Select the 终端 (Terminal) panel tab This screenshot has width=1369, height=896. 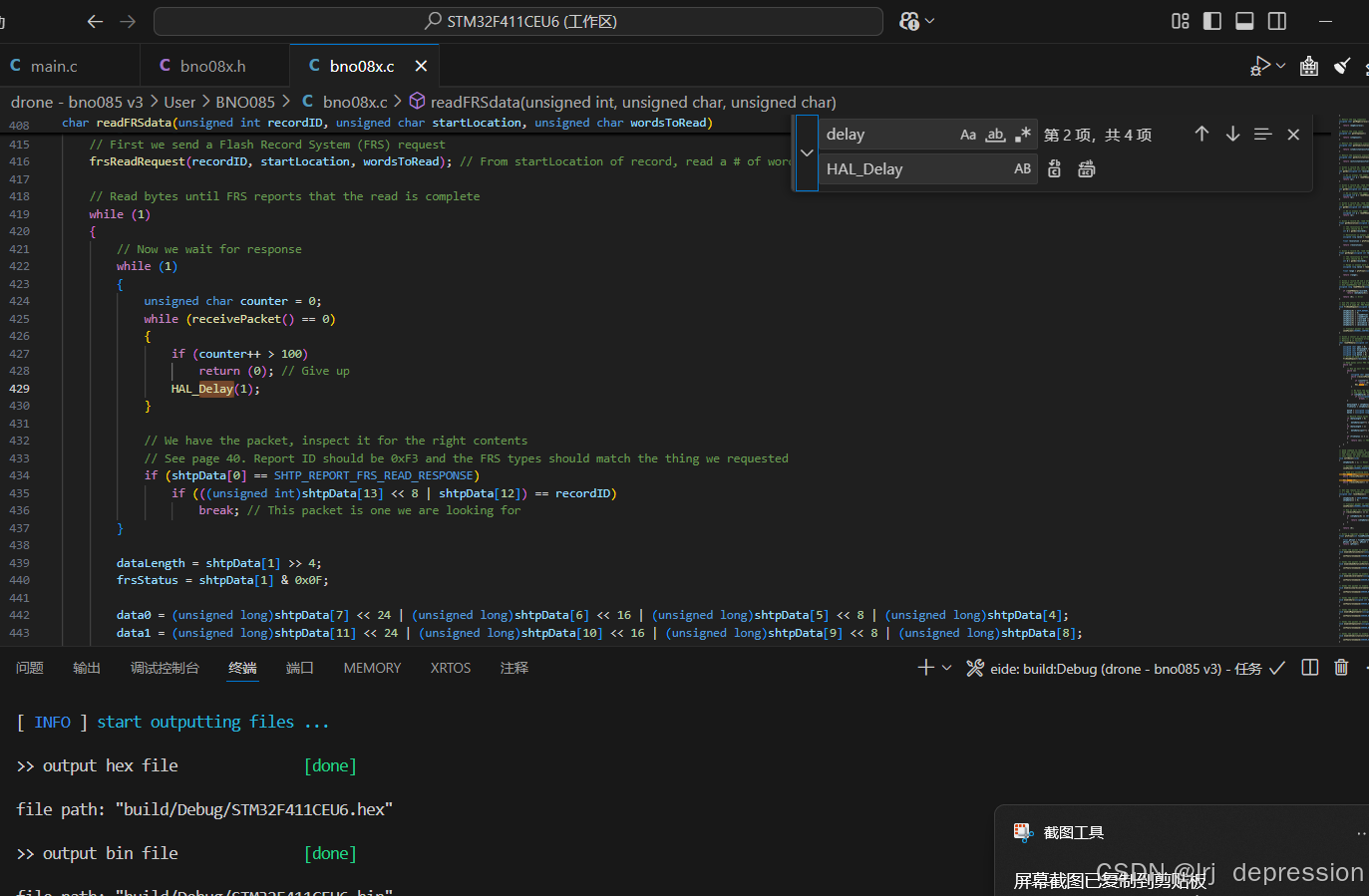click(242, 668)
